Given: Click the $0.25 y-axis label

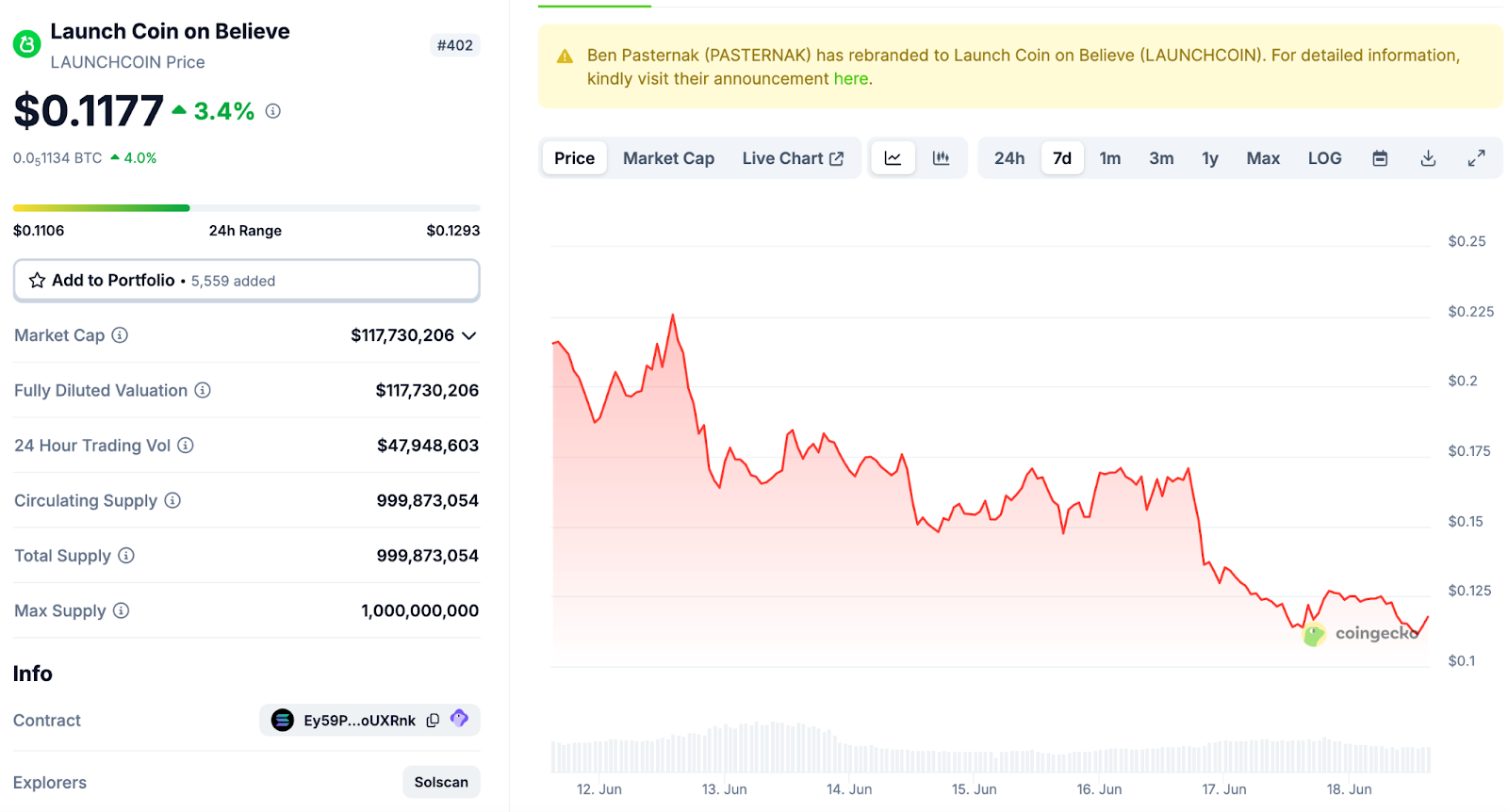Looking at the screenshot, I should pyautogui.click(x=1467, y=242).
